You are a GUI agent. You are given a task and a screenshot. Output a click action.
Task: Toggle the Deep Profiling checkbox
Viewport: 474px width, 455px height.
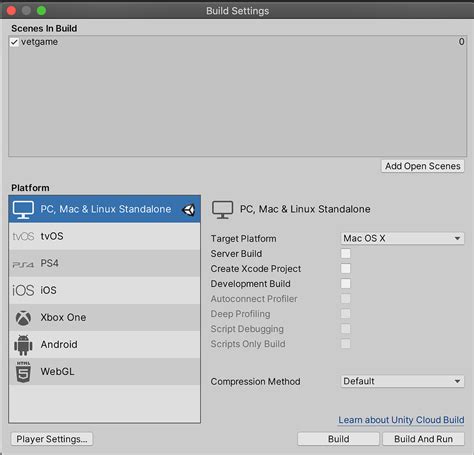[346, 314]
